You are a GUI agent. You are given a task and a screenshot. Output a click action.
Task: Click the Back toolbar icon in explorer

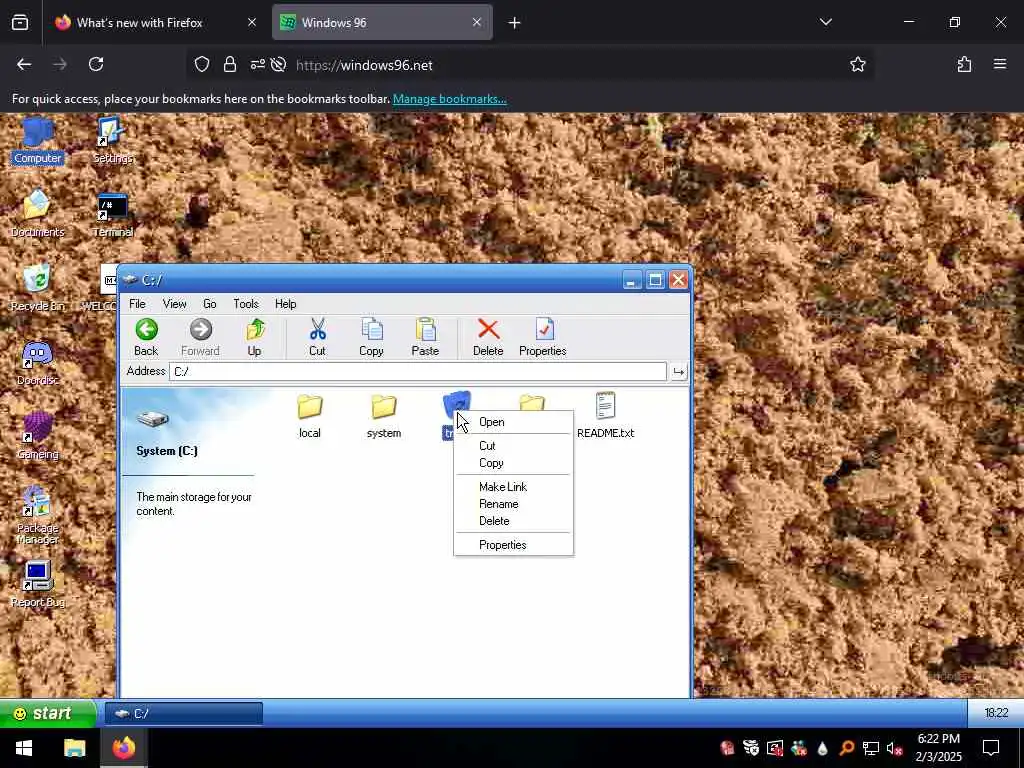click(x=146, y=337)
